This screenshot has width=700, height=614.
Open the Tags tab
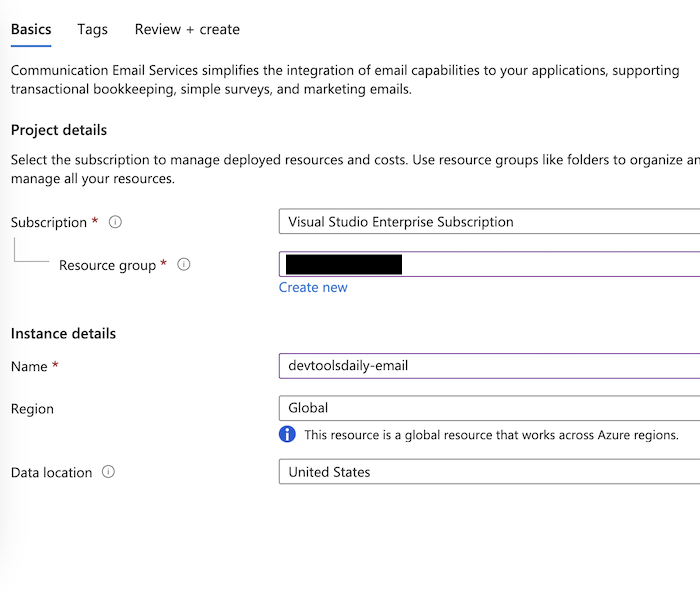pos(92,29)
